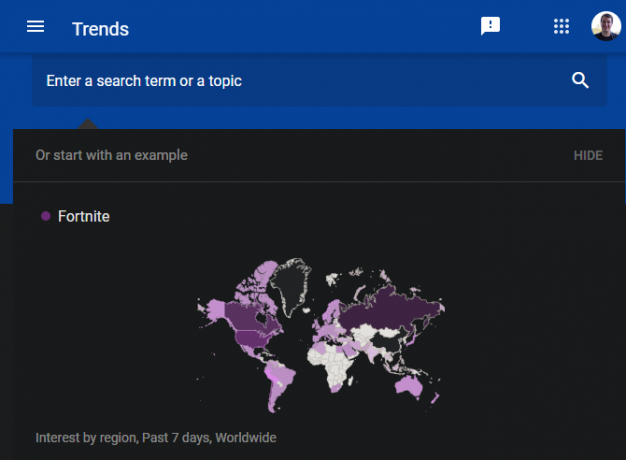The width and height of the screenshot is (626, 460).
Task: Open the Fortnite world interest map
Action: 321,335
